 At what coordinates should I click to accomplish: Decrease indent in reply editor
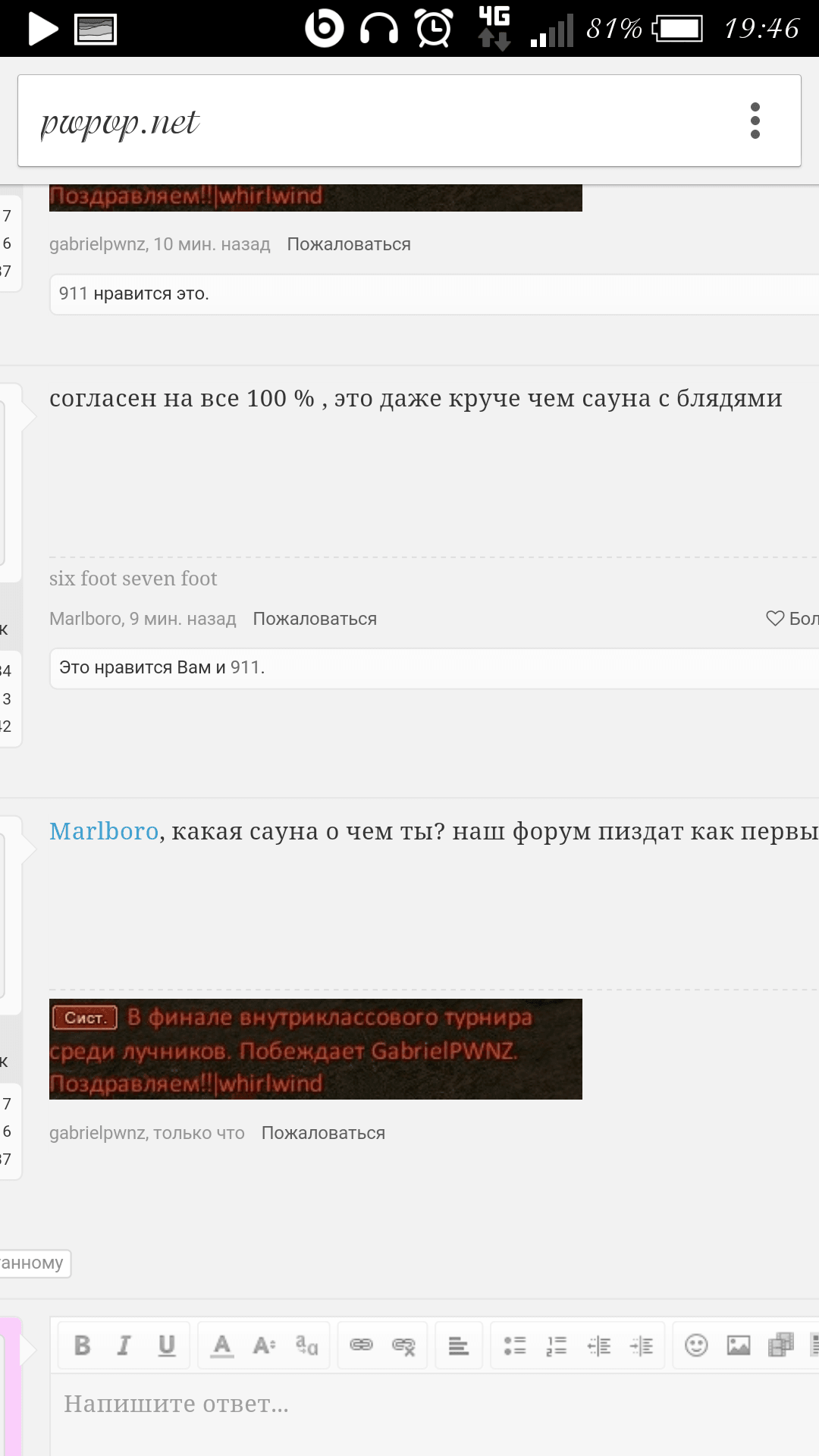(599, 1346)
